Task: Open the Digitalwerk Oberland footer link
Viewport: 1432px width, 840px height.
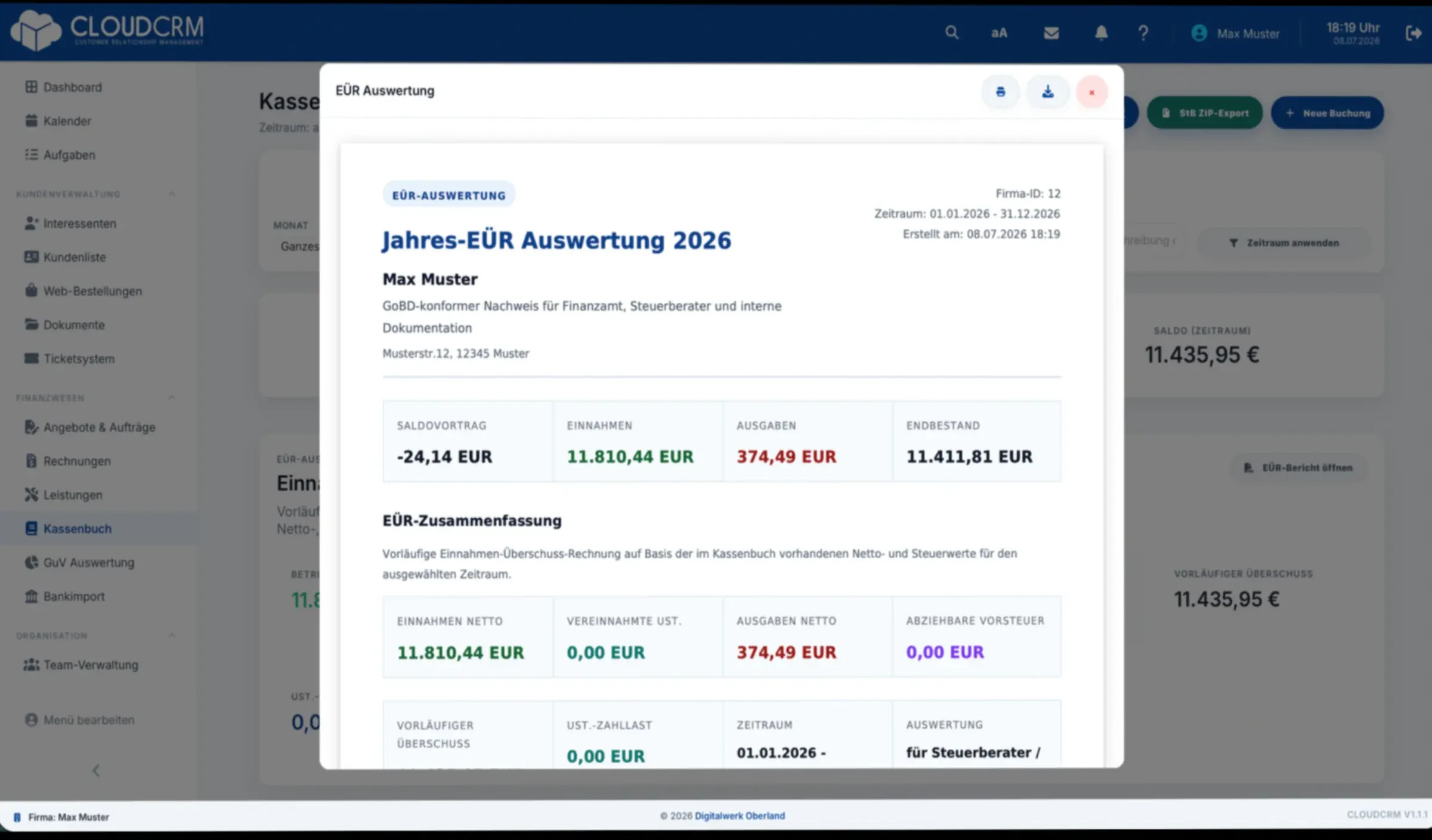Action: 740,816
